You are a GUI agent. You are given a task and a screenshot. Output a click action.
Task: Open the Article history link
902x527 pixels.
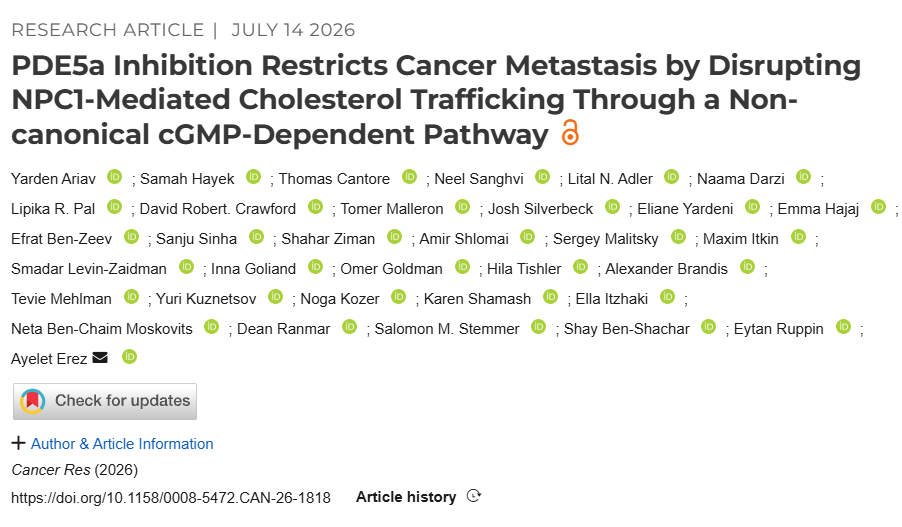point(406,497)
